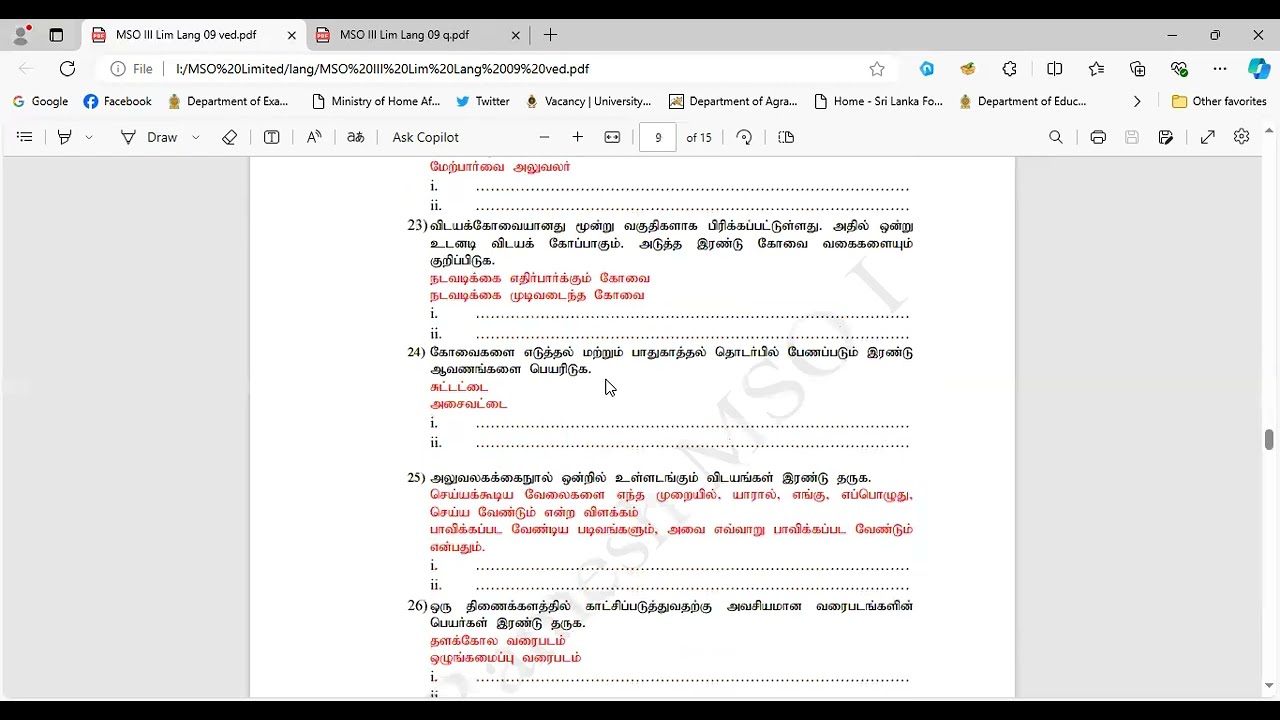This screenshot has width=1280, height=720.
Task: Zoom out with the minus button
Action: pos(544,137)
